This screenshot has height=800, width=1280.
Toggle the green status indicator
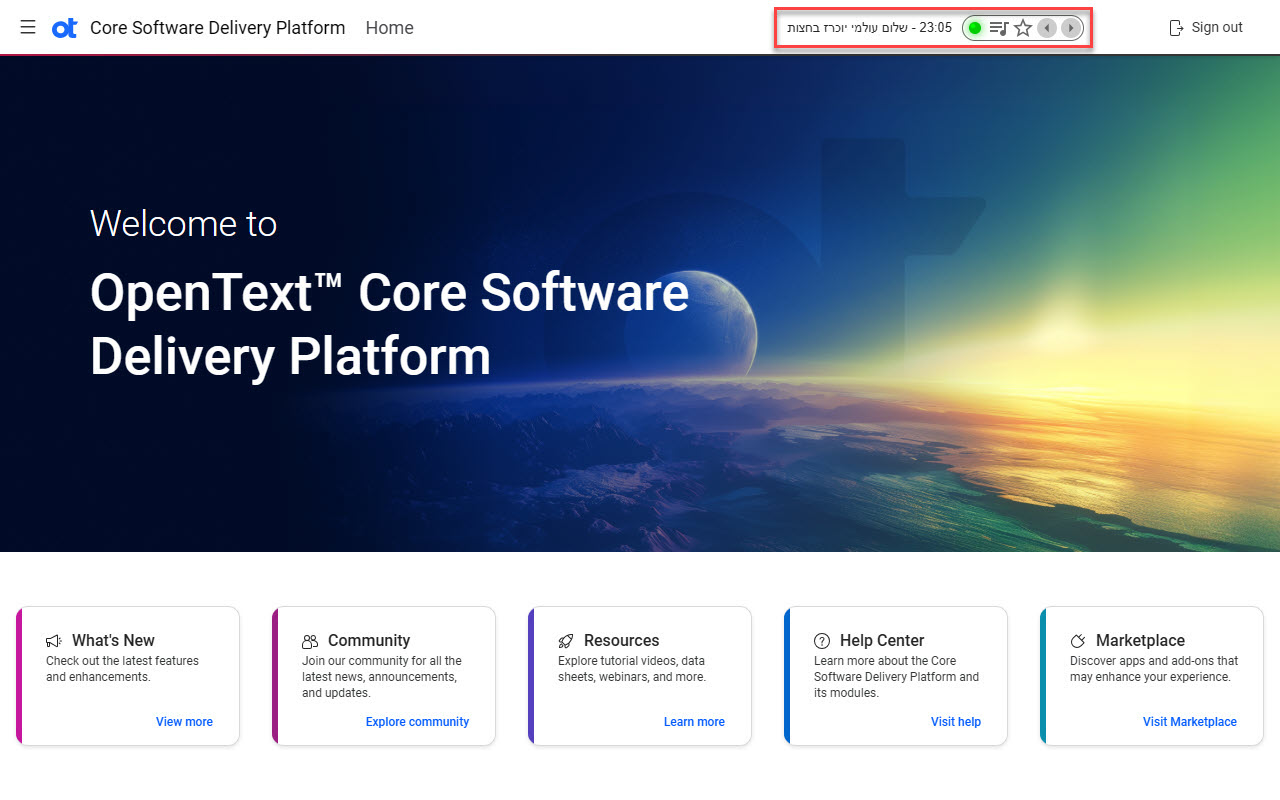(975, 28)
